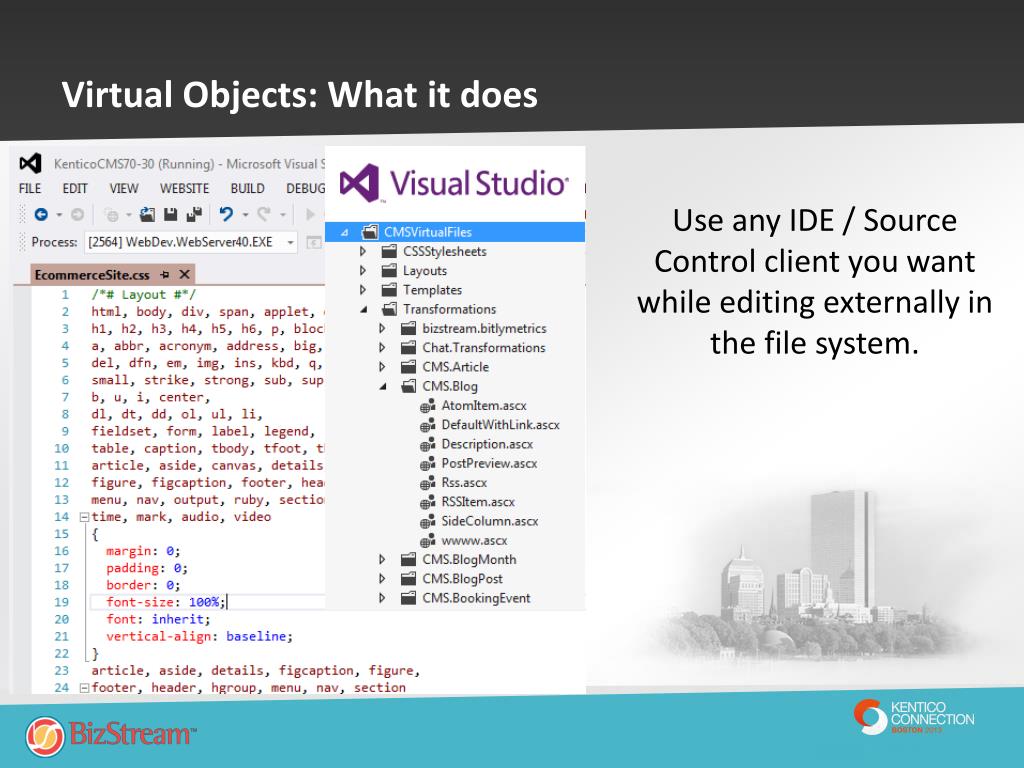Expand the CSSStylesheets folder
Image resolution: width=1024 pixels, height=768 pixels.
(363, 251)
